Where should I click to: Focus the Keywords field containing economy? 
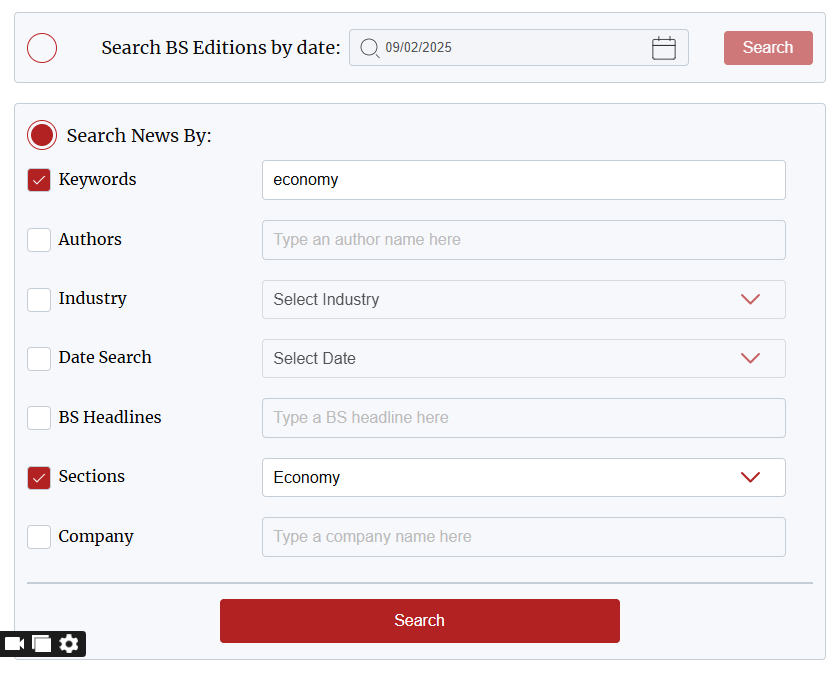(523, 180)
